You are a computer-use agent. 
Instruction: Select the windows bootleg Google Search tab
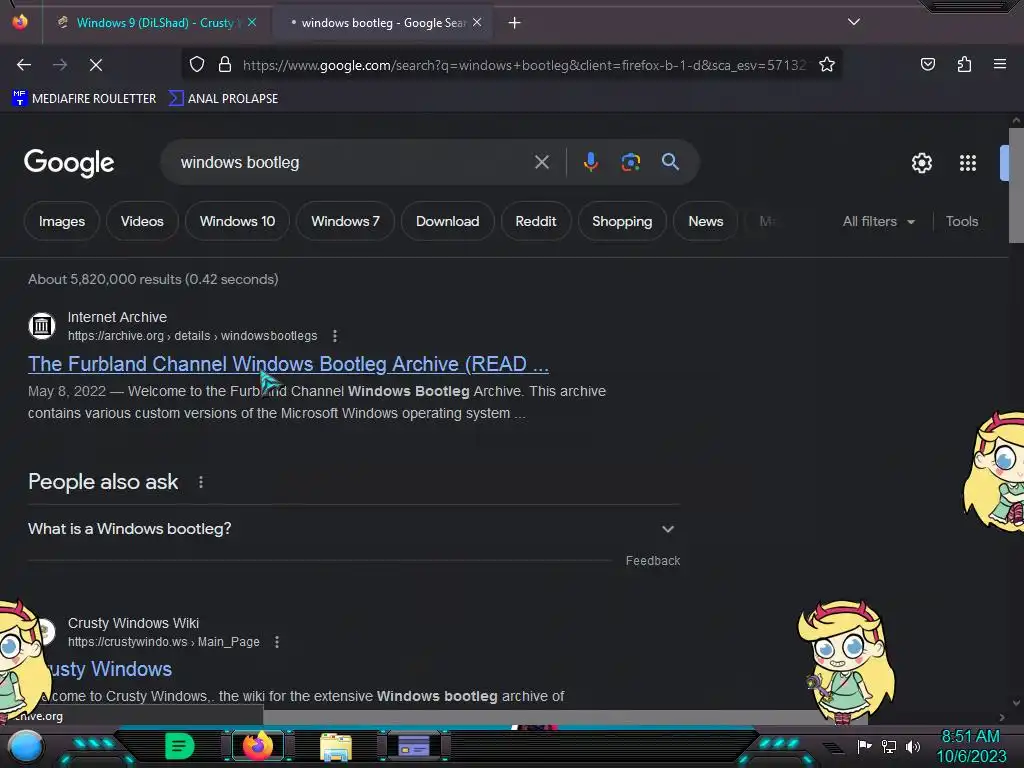pos(383,23)
